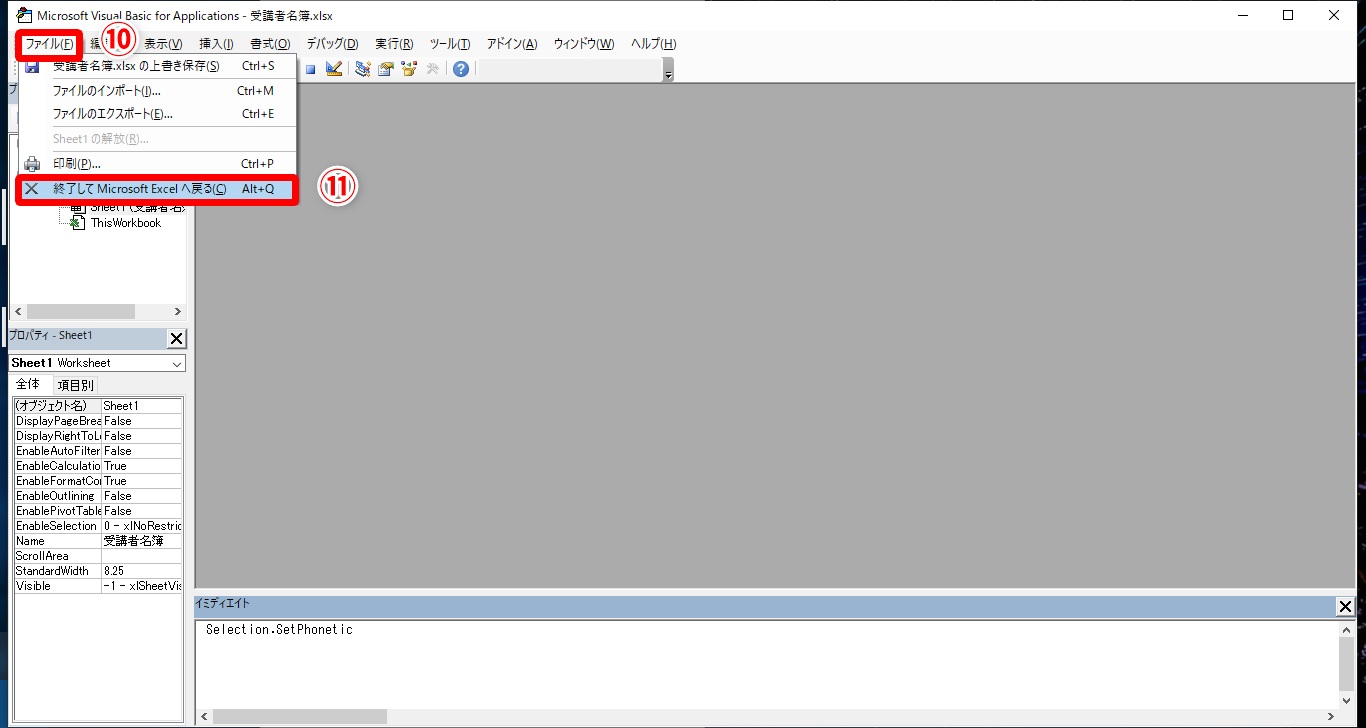Close the Immediate window panel
The height and width of the screenshot is (728, 1366).
tap(1345, 606)
